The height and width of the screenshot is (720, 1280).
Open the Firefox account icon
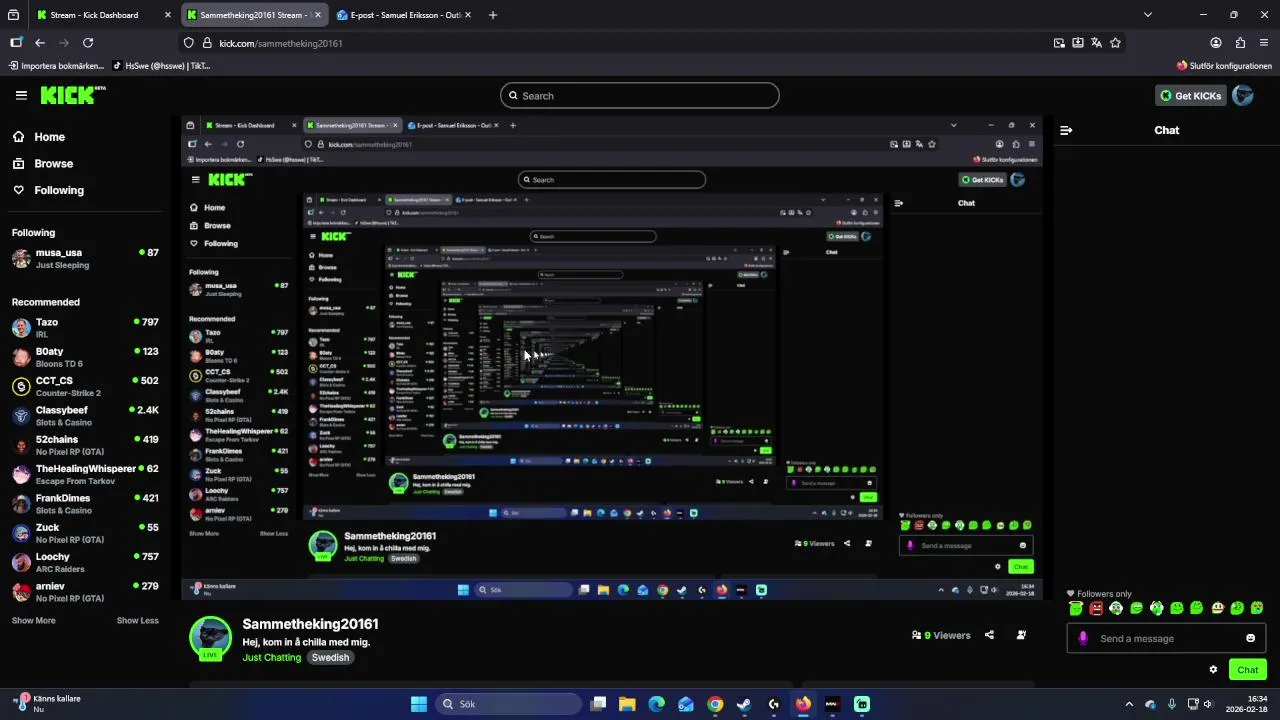coord(1216,43)
